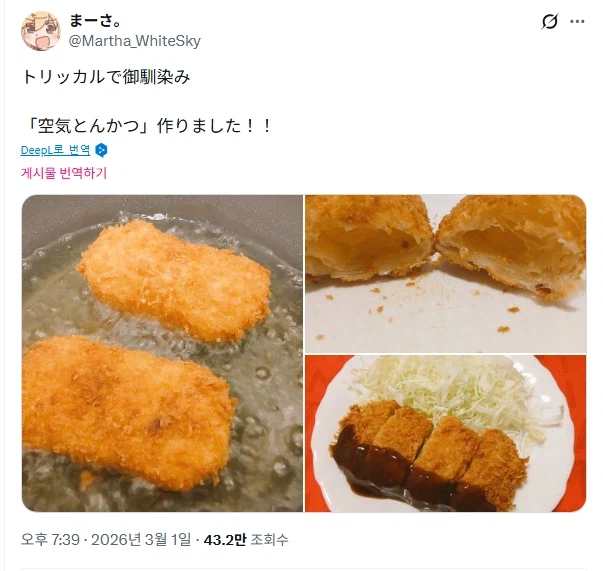Click the tweet text 空気とんかつ line
The image size is (603, 571).
[x=147, y=126]
